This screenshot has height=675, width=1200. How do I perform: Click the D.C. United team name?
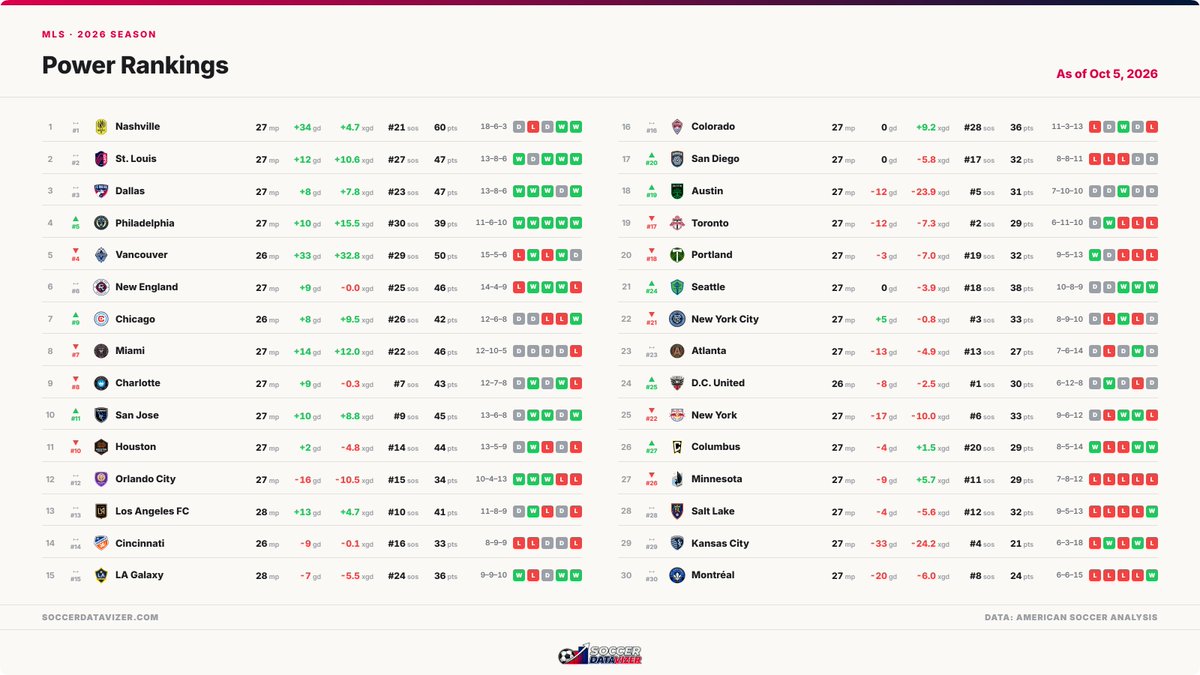pos(718,383)
